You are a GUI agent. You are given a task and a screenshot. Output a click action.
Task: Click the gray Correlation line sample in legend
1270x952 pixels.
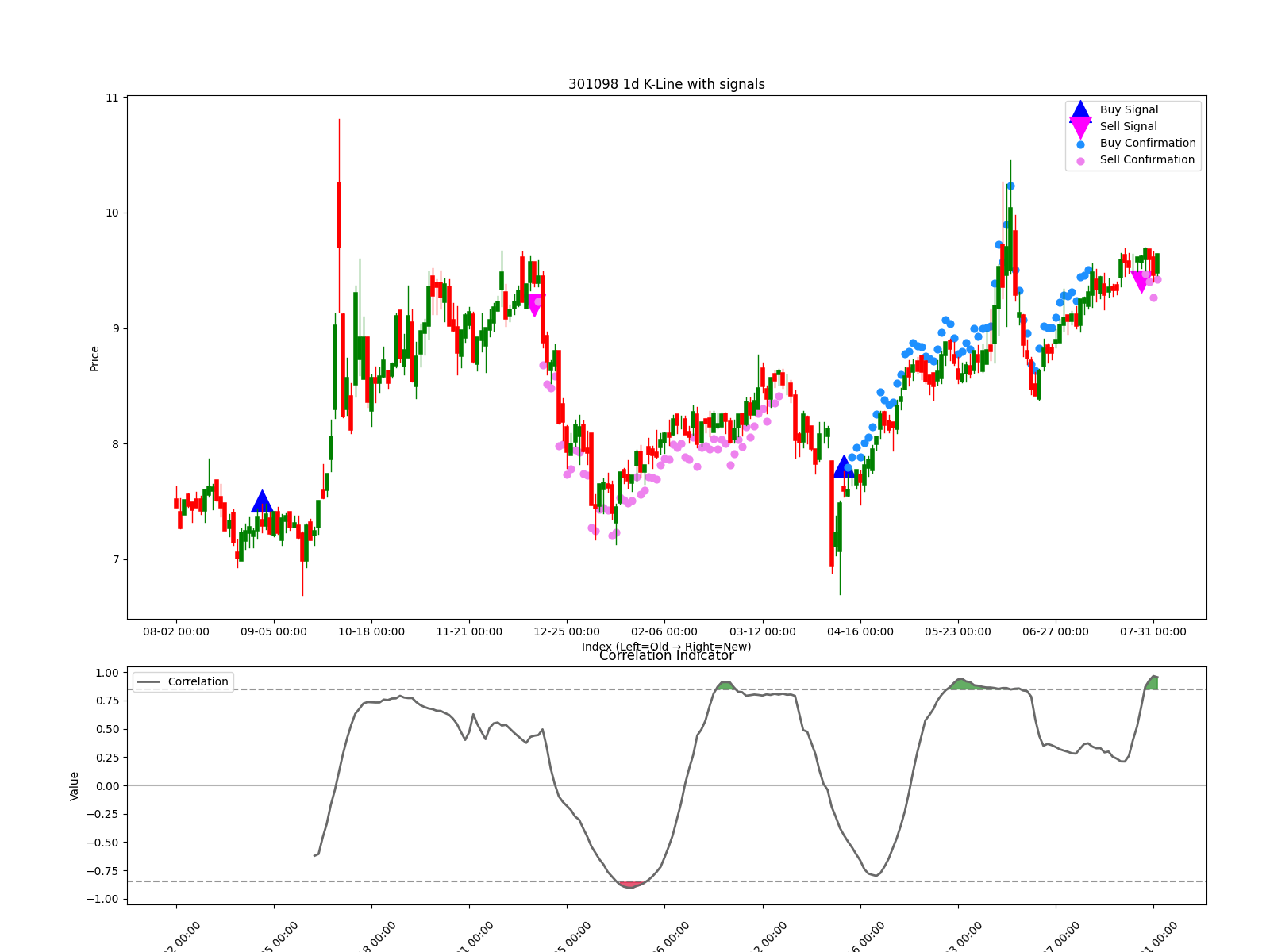148,682
